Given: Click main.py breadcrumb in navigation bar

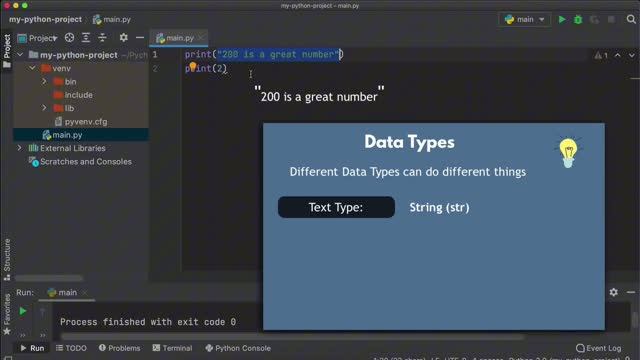Looking at the screenshot, I should 112,19.
